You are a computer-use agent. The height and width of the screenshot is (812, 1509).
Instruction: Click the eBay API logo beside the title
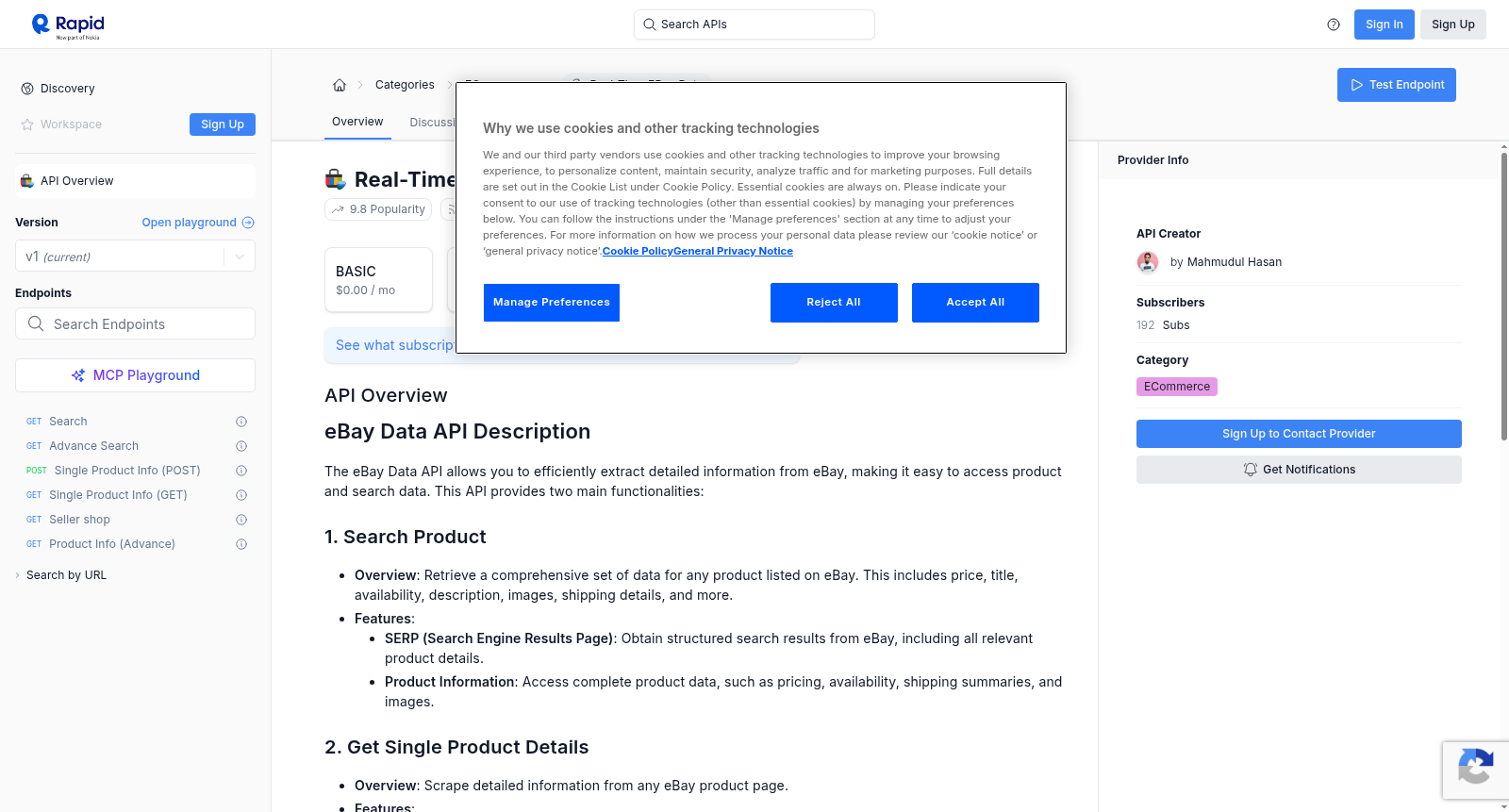pos(336,179)
